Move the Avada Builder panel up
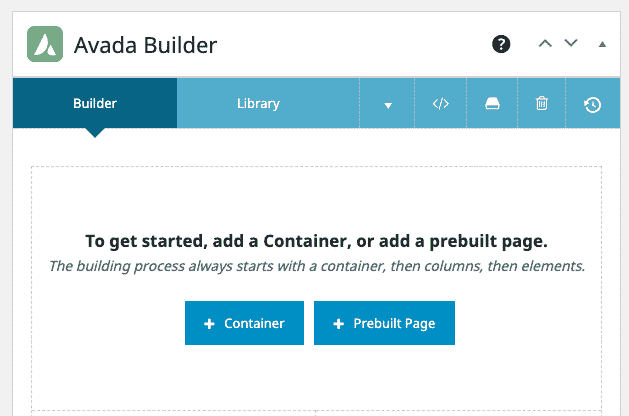629x416 pixels. coord(545,43)
